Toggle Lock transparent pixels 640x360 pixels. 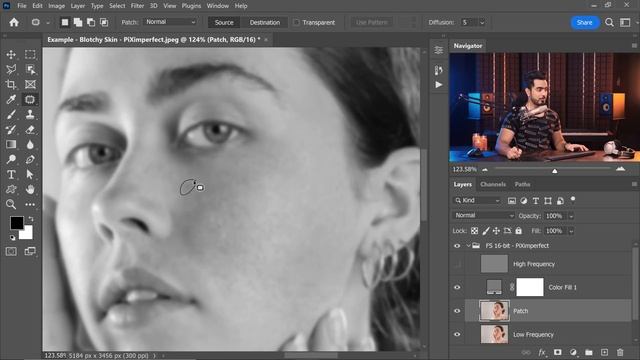click(x=474, y=231)
